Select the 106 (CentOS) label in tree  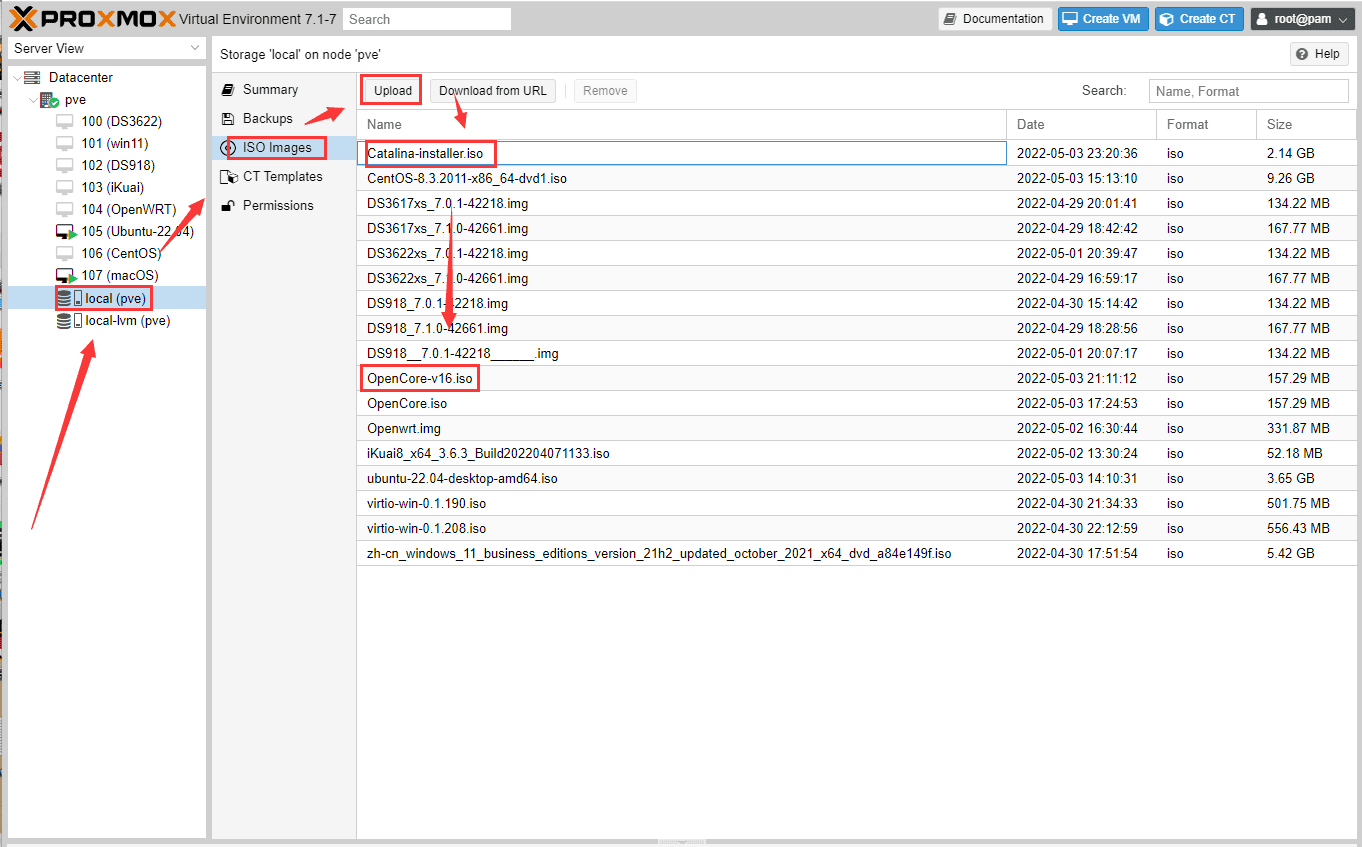pos(121,253)
